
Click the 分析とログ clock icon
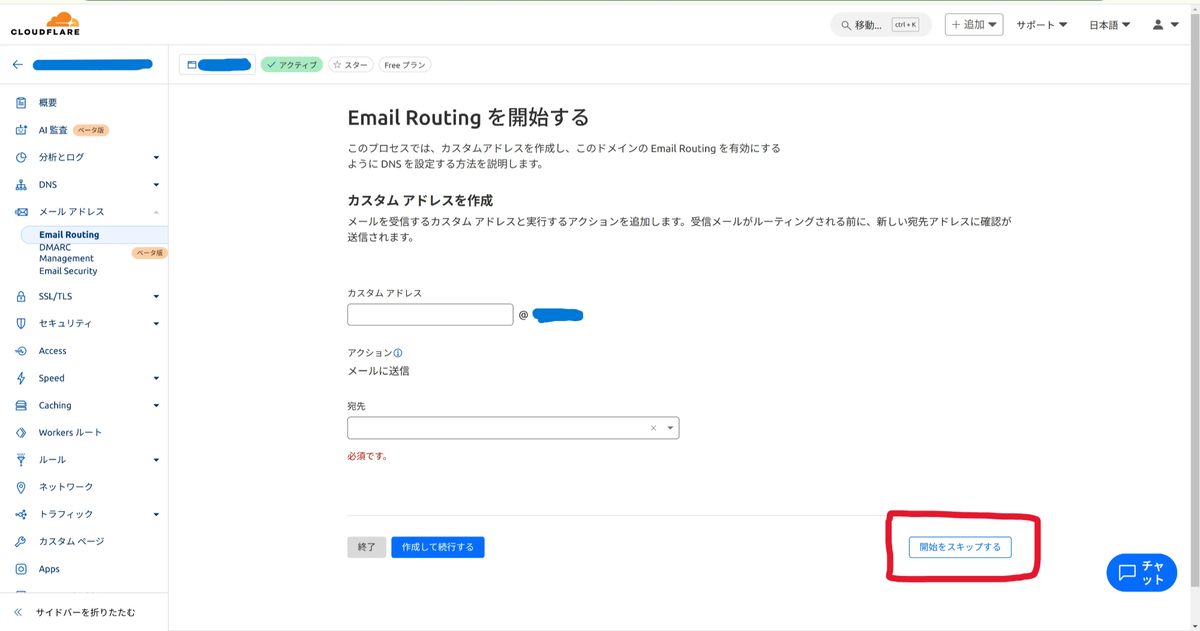(x=21, y=157)
